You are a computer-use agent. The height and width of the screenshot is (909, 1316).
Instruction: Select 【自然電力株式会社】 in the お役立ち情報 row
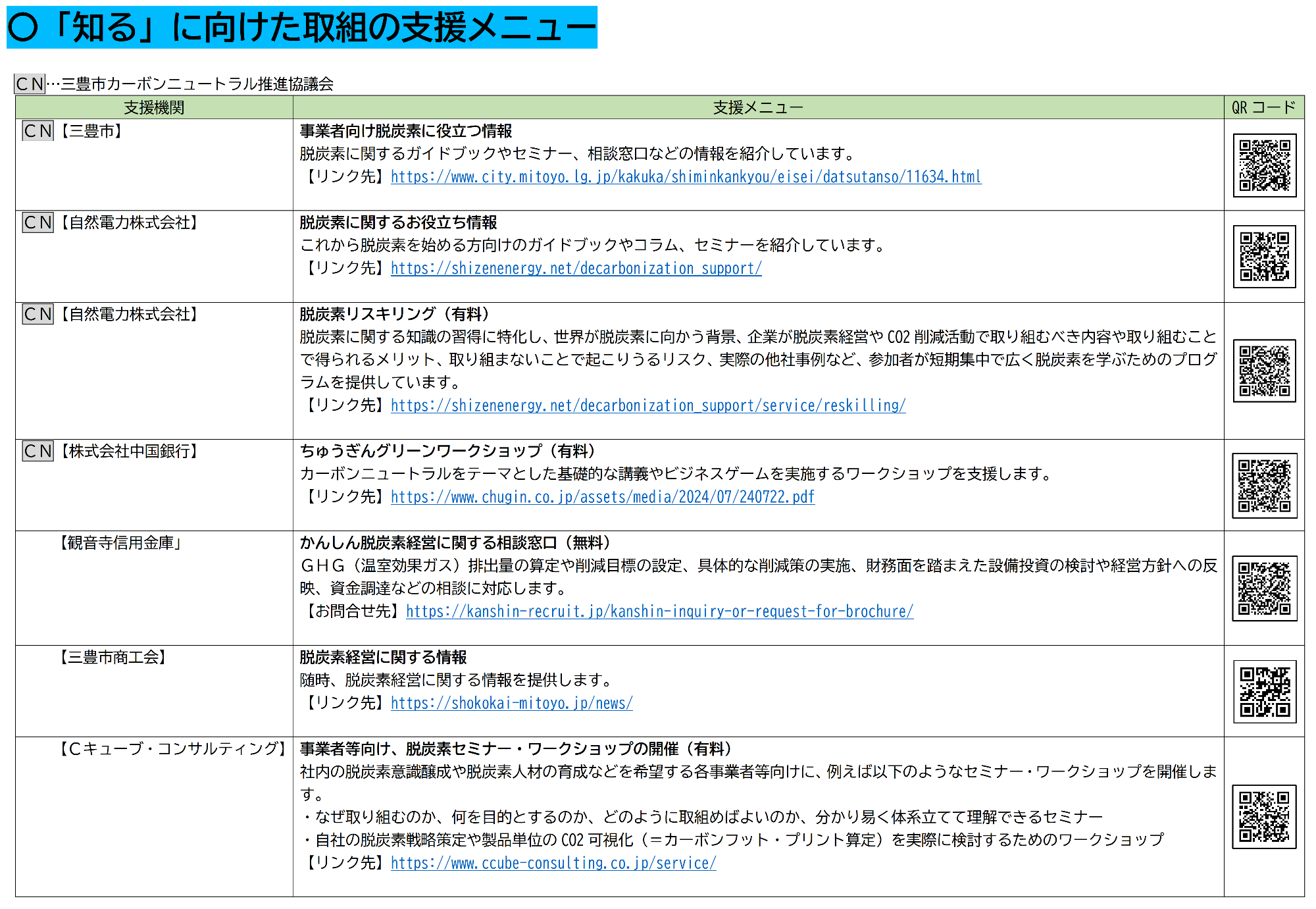[x=129, y=222]
